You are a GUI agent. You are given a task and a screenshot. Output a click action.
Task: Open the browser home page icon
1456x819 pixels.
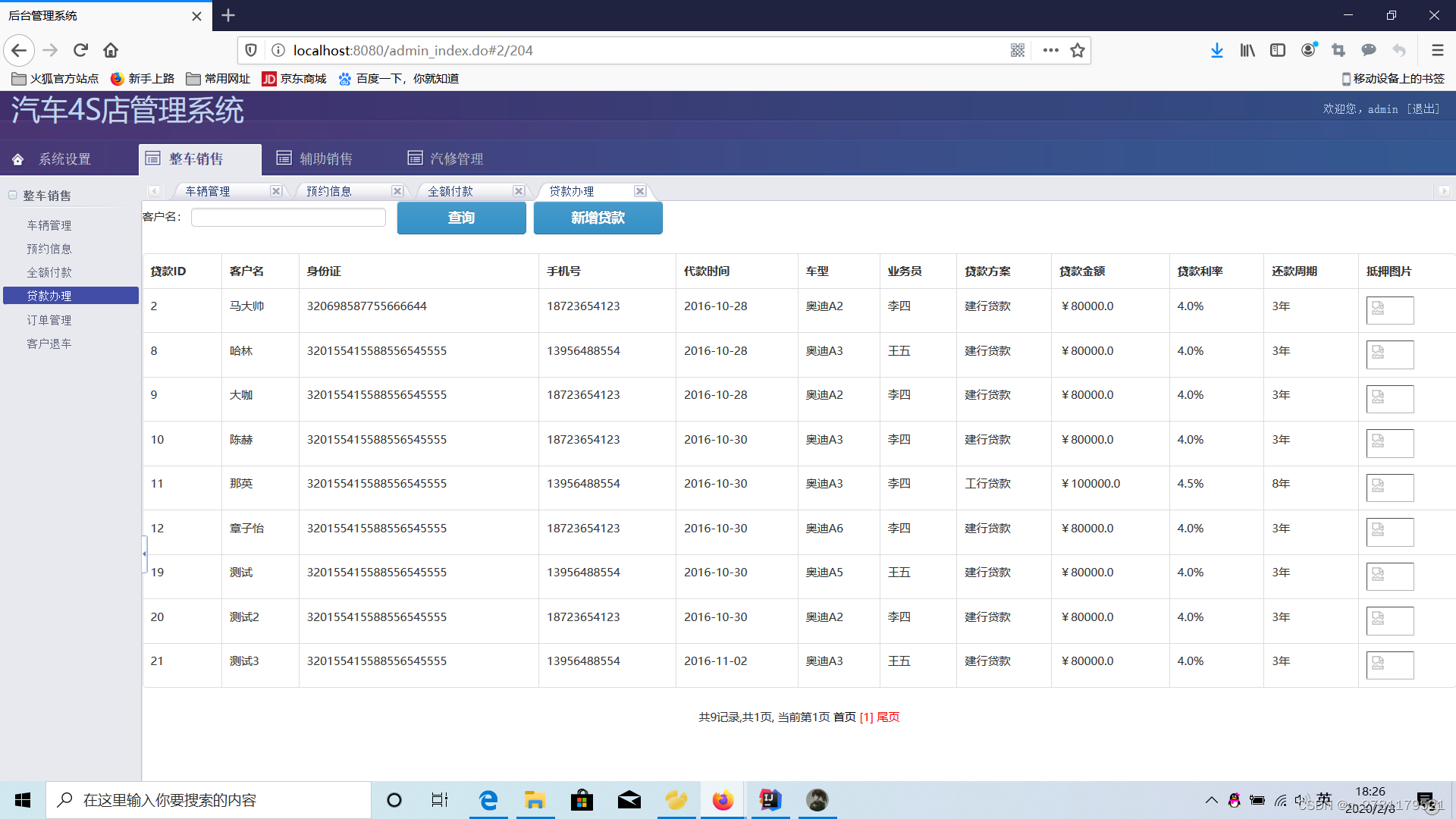click(111, 50)
